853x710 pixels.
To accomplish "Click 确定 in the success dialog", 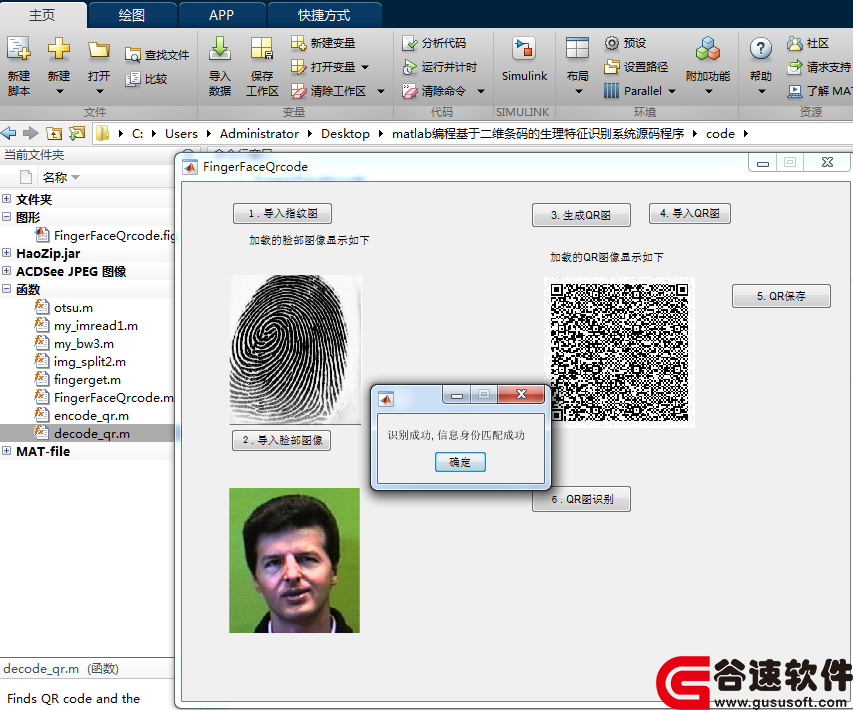I will pos(460,462).
